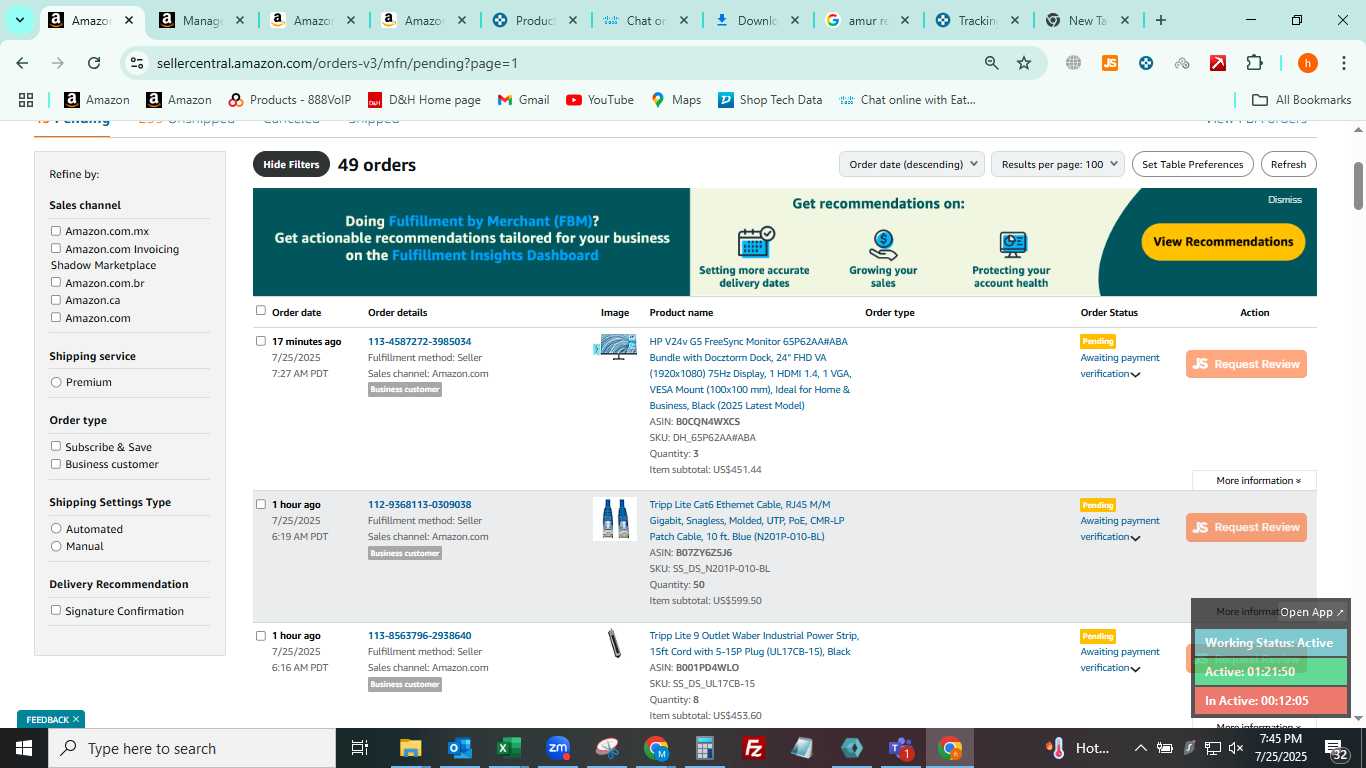Screen dimensions: 1366x768
Task: Open the red pickaxe extension icon
Action: point(1218,63)
